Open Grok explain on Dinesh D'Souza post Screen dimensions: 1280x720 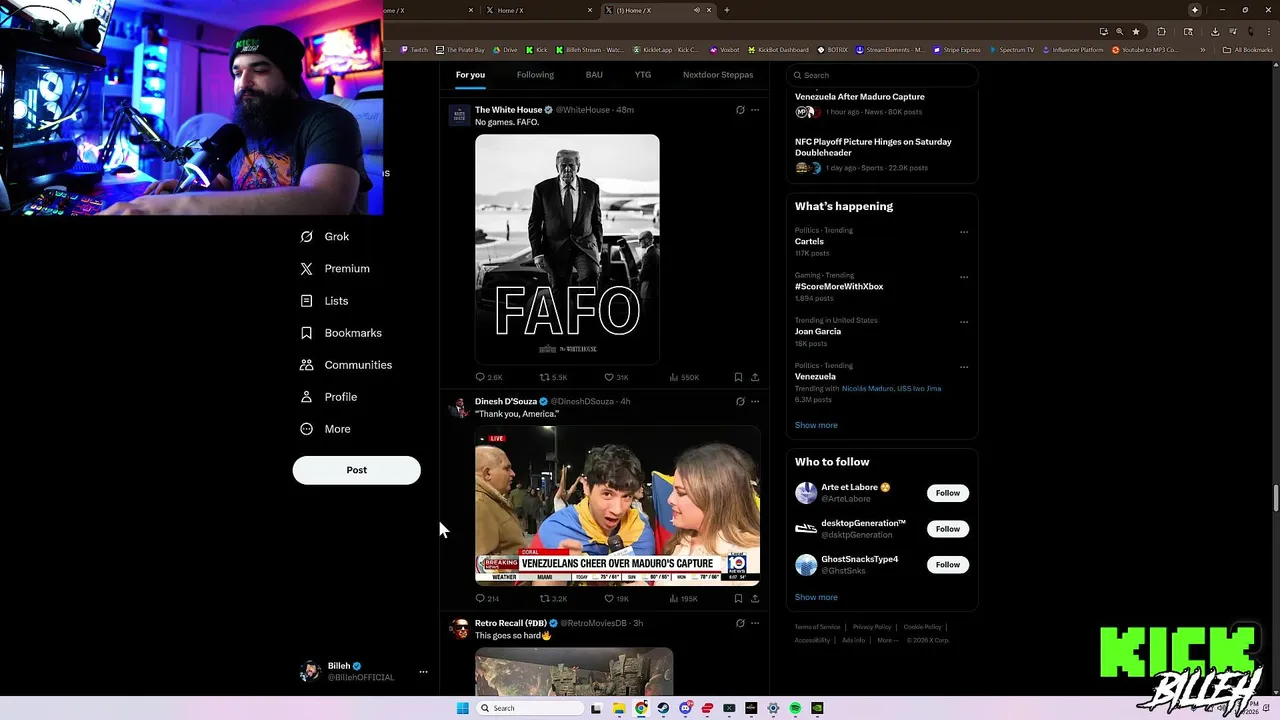[740, 402]
